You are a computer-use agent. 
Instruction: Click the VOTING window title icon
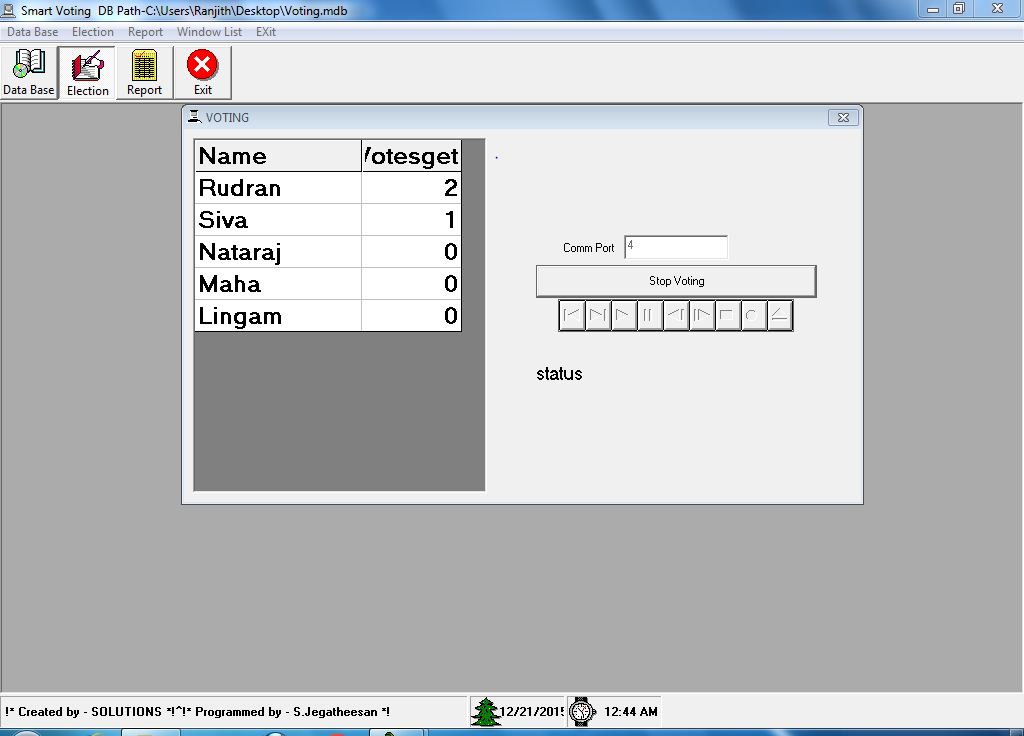pyautogui.click(x=194, y=117)
